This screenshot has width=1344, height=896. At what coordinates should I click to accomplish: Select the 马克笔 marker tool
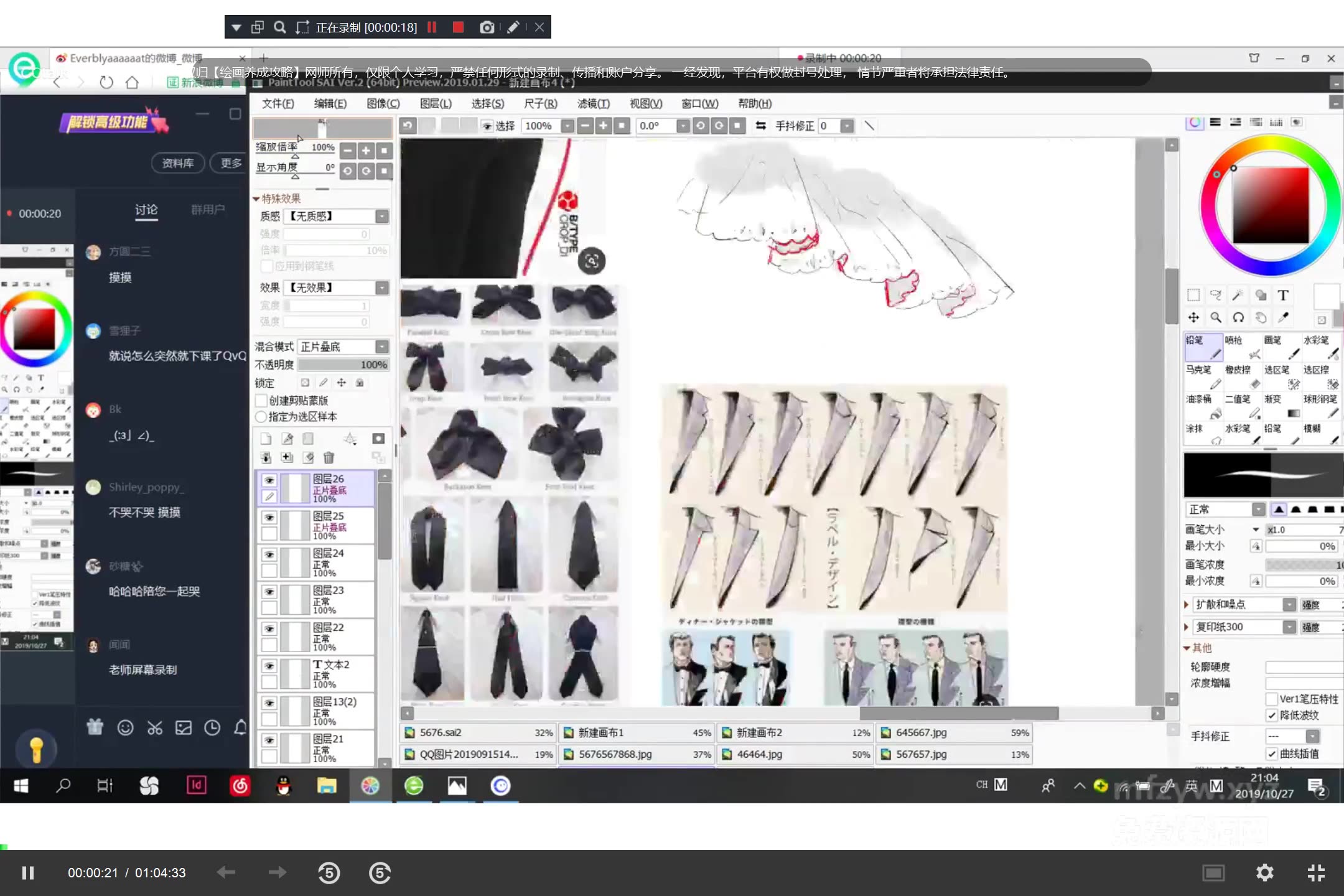[x=1203, y=376]
